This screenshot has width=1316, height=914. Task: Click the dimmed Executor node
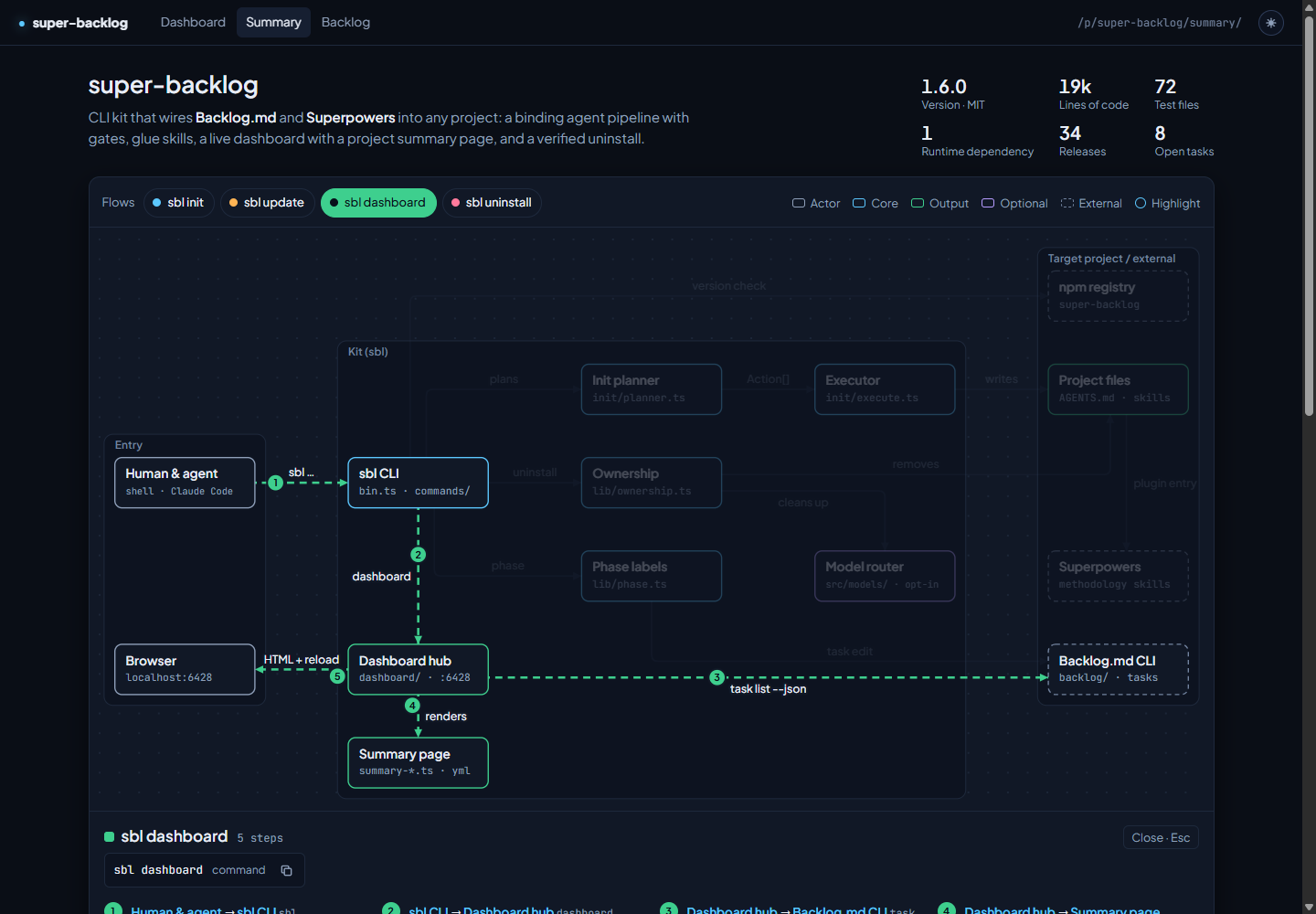(x=885, y=389)
